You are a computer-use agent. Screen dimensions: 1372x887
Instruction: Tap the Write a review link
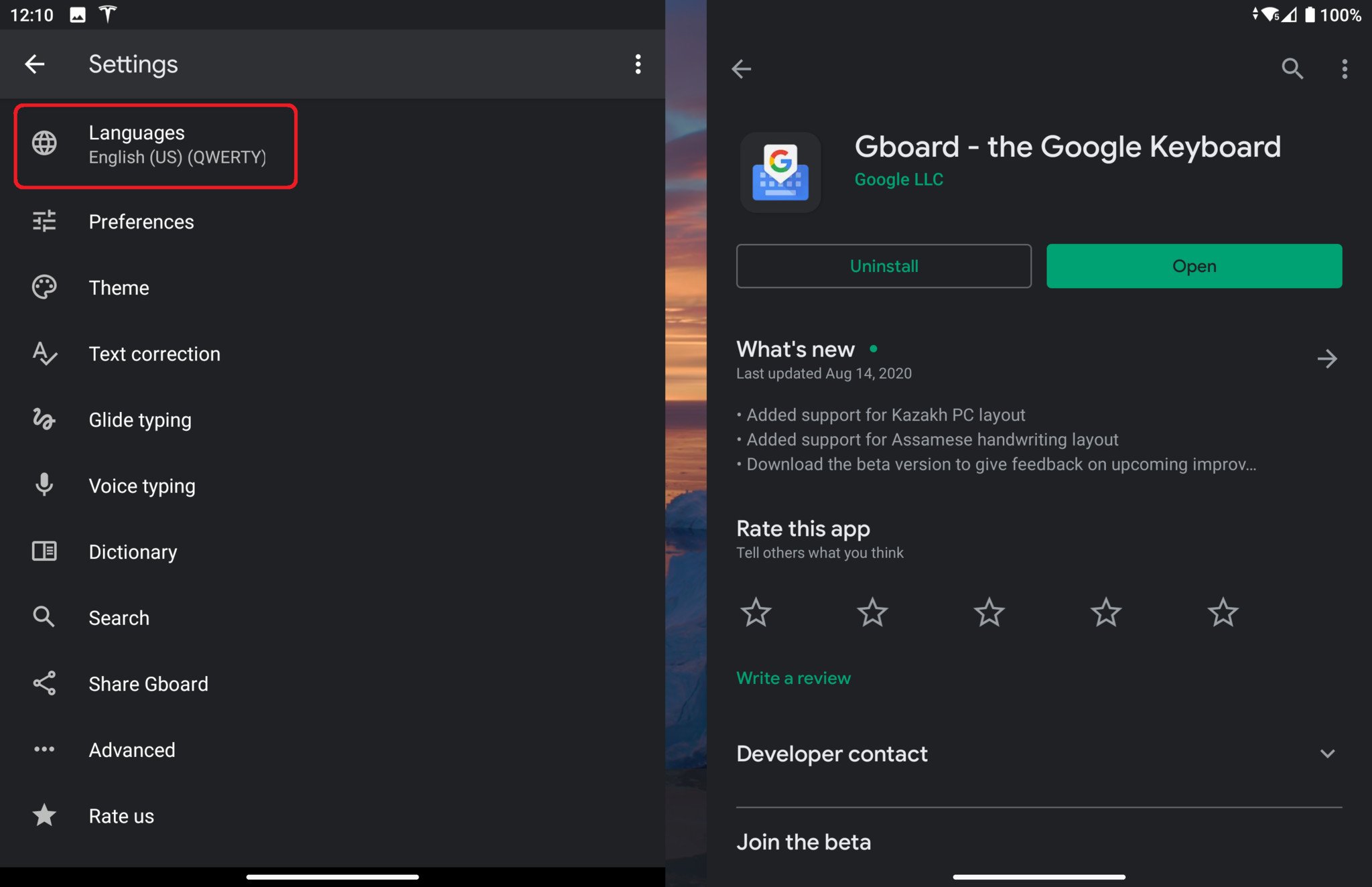tap(793, 678)
